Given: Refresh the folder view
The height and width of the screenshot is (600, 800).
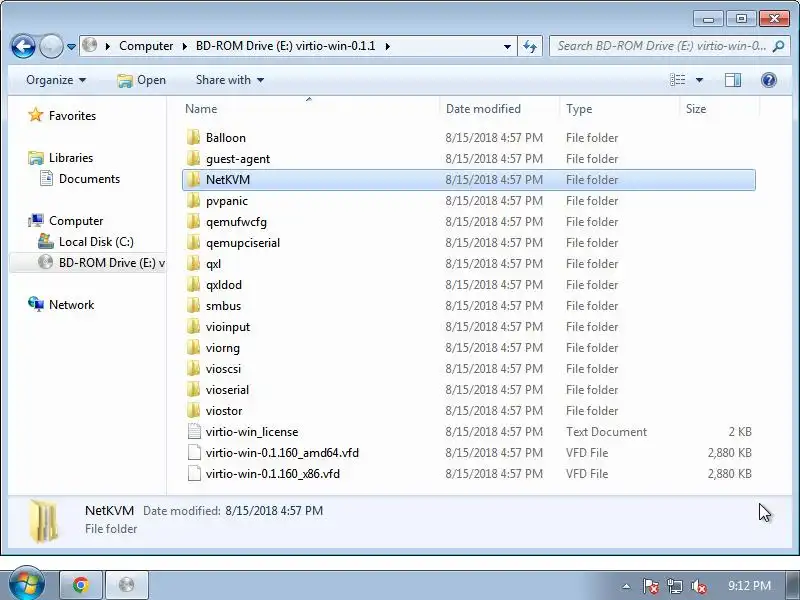Looking at the screenshot, I should point(530,46).
